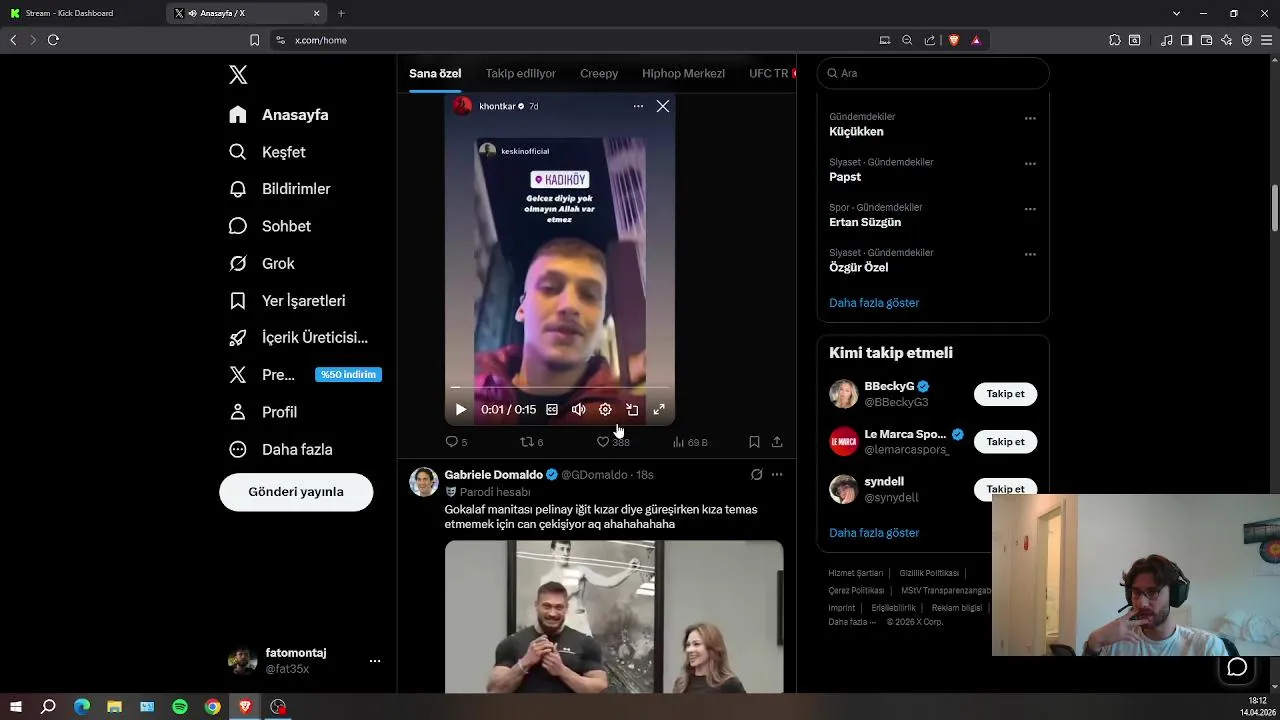
Task: Switch the video to fullscreen
Action: click(x=659, y=409)
